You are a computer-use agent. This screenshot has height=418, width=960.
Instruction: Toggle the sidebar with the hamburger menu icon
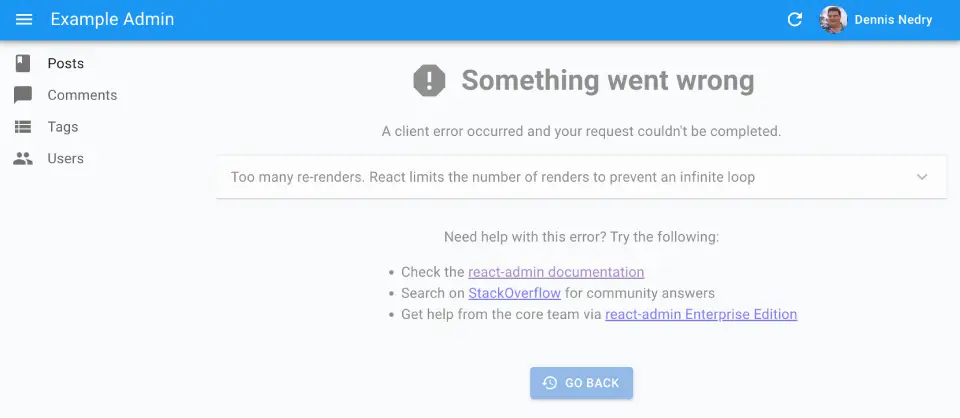(x=24, y=19)
